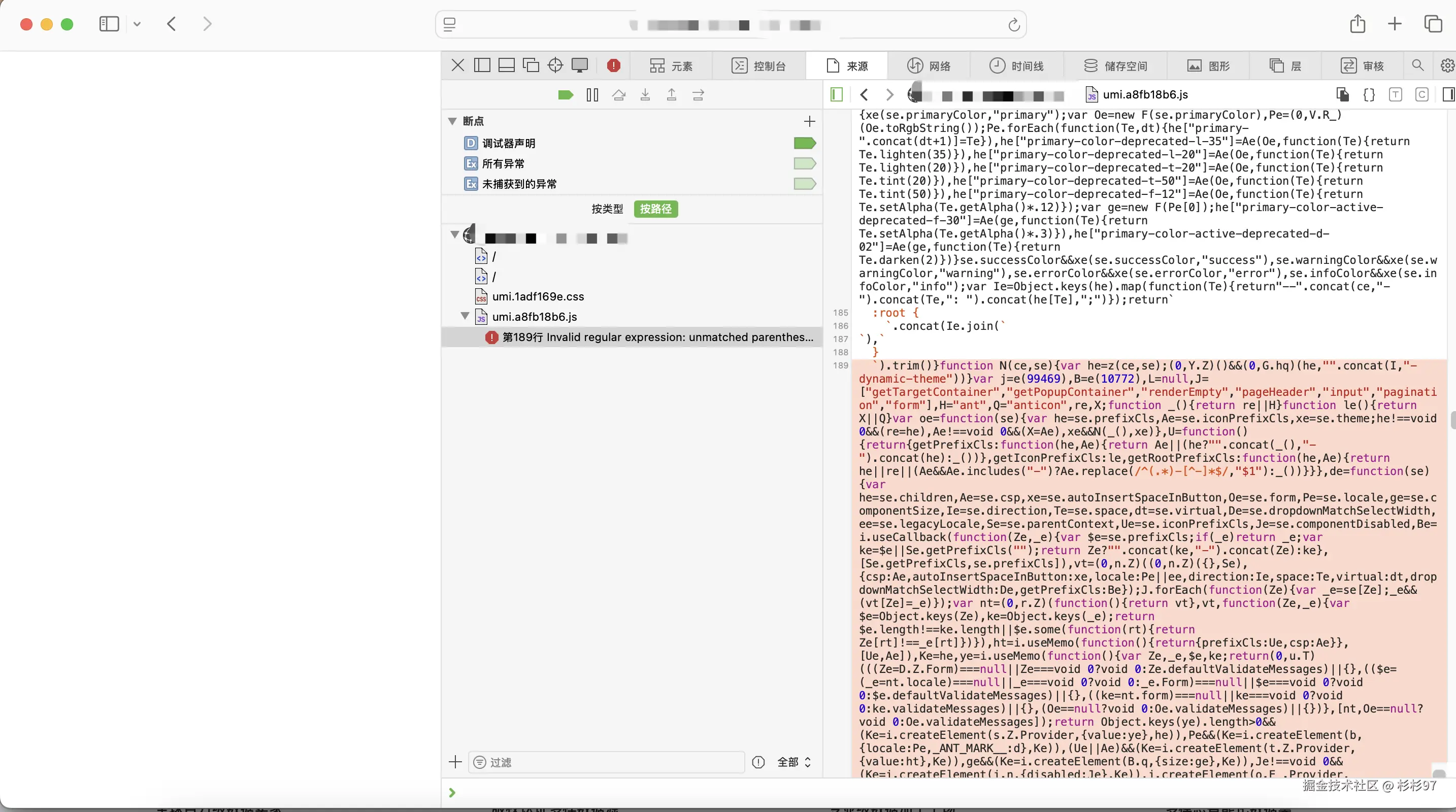Screen dimensions: 1456x812
Task: Enable the 所有异常 breakpoint
Action: [x=804, y=163]
